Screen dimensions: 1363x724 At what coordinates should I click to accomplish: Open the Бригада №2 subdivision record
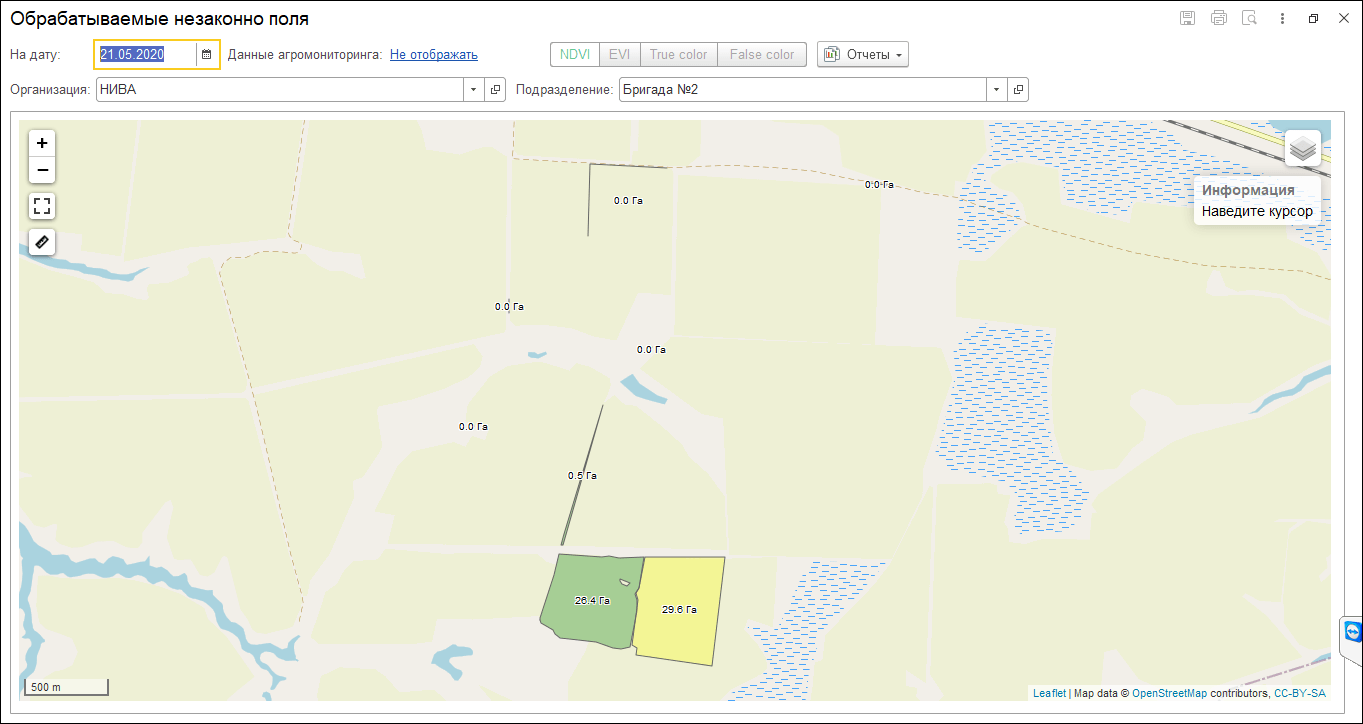pos(1018,89)
